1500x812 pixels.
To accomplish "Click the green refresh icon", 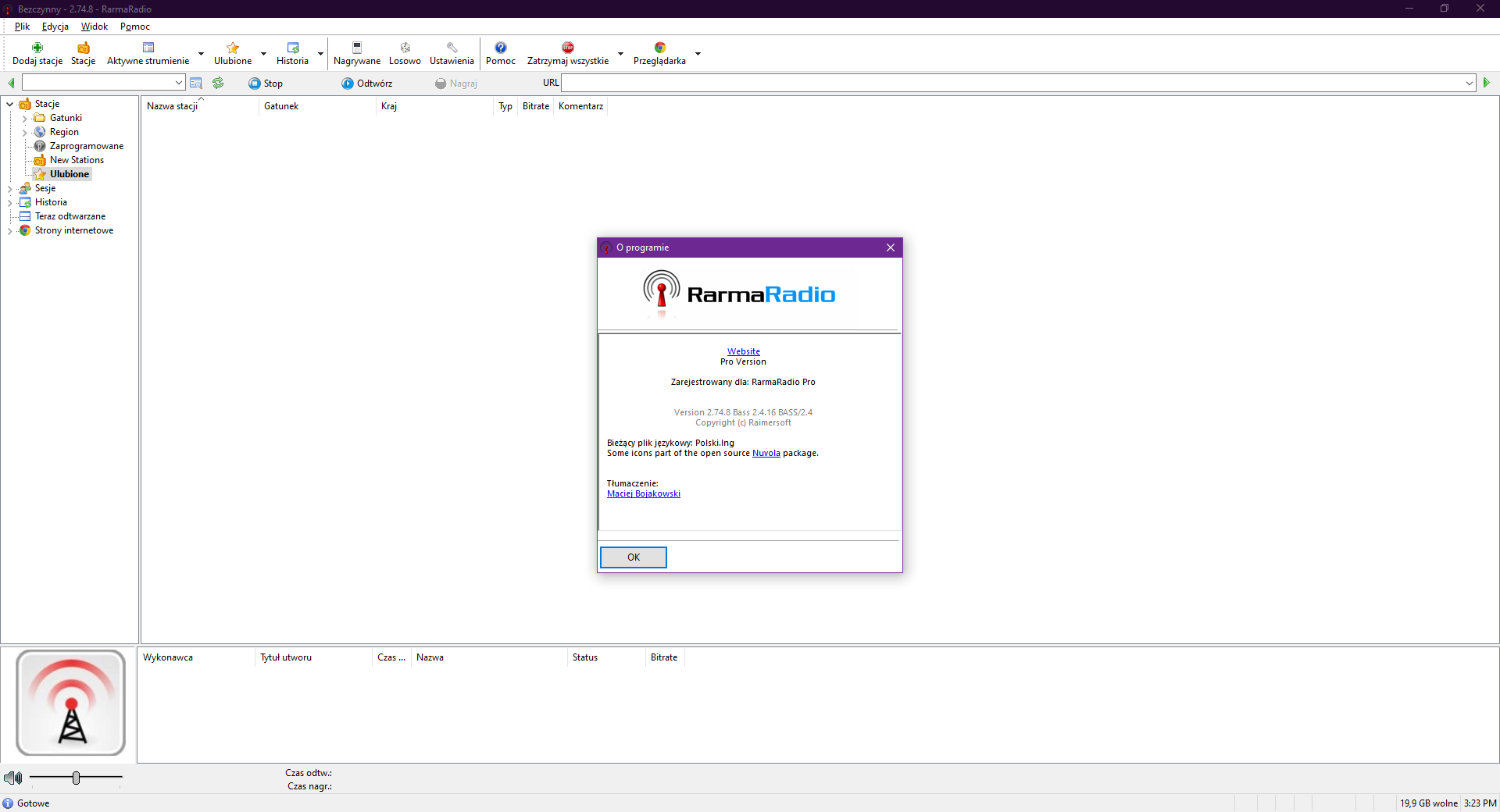I will point(218,83).
